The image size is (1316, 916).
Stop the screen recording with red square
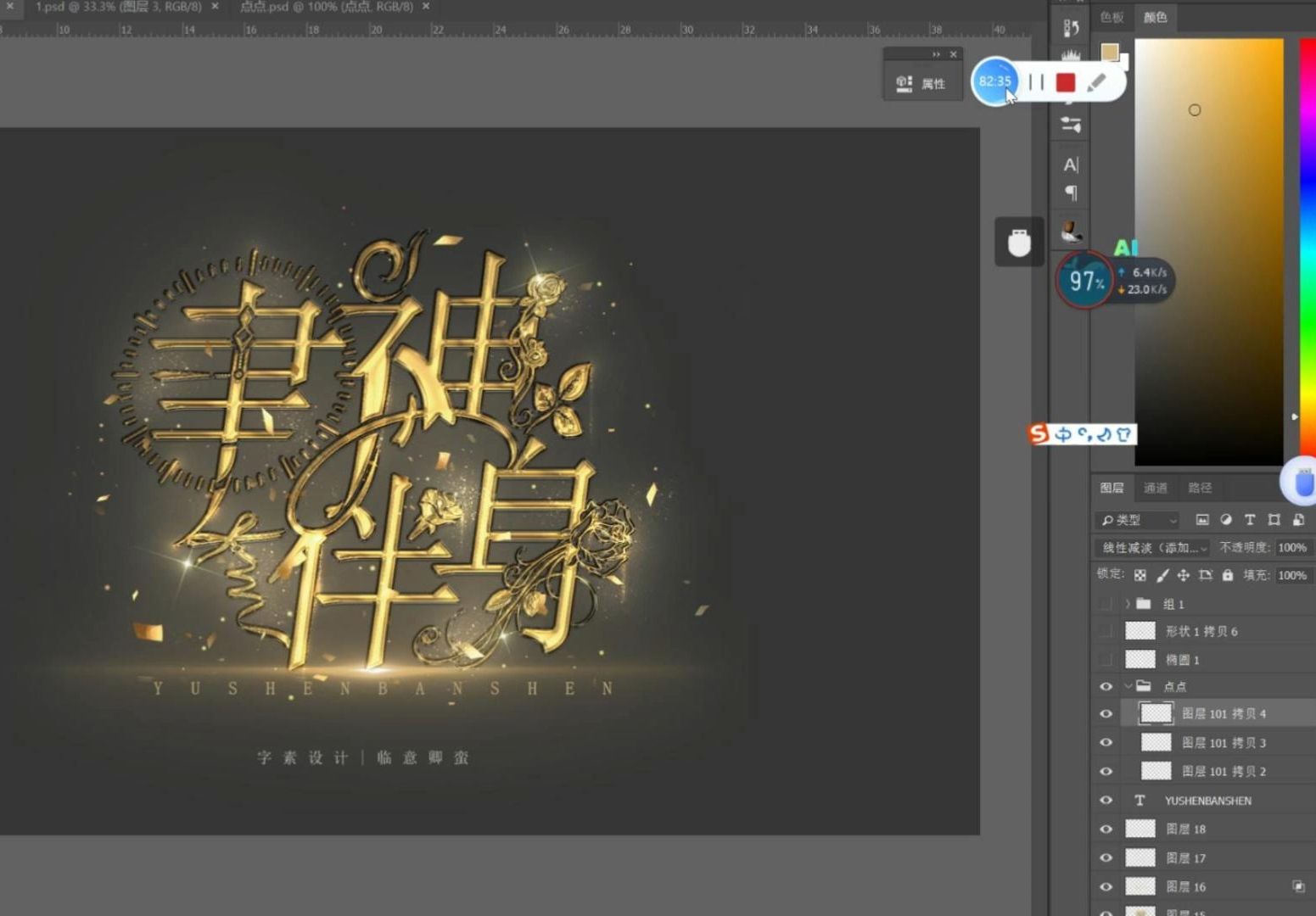1066,82
